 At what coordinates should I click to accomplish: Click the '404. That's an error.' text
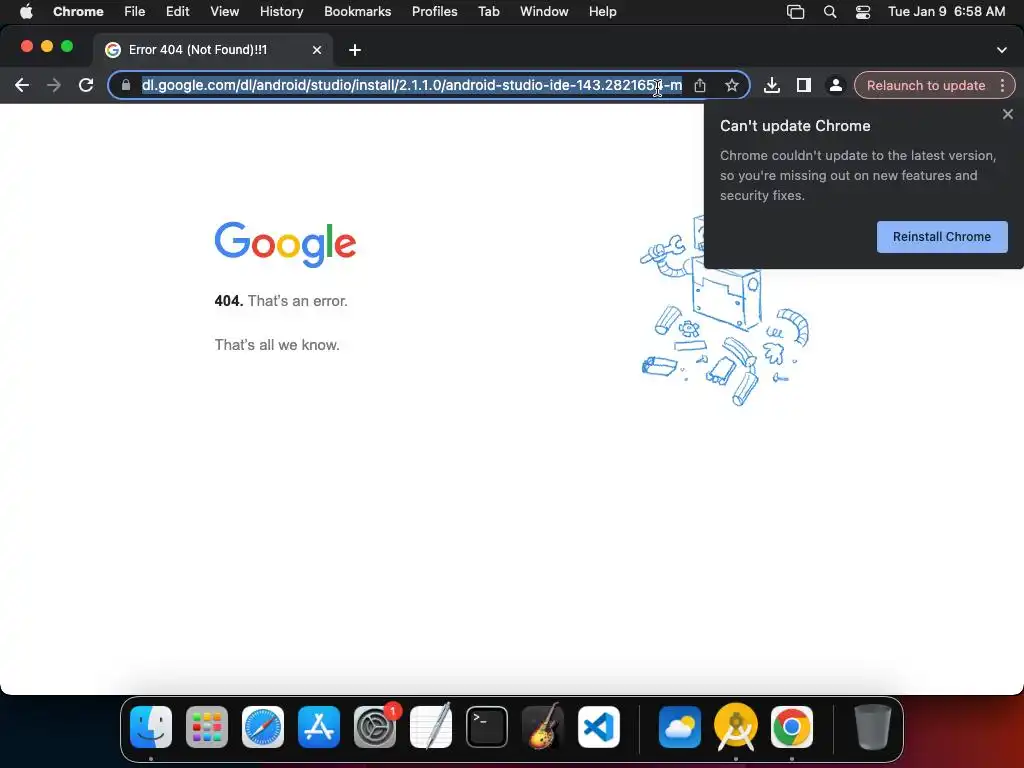(x=281, y=301)
